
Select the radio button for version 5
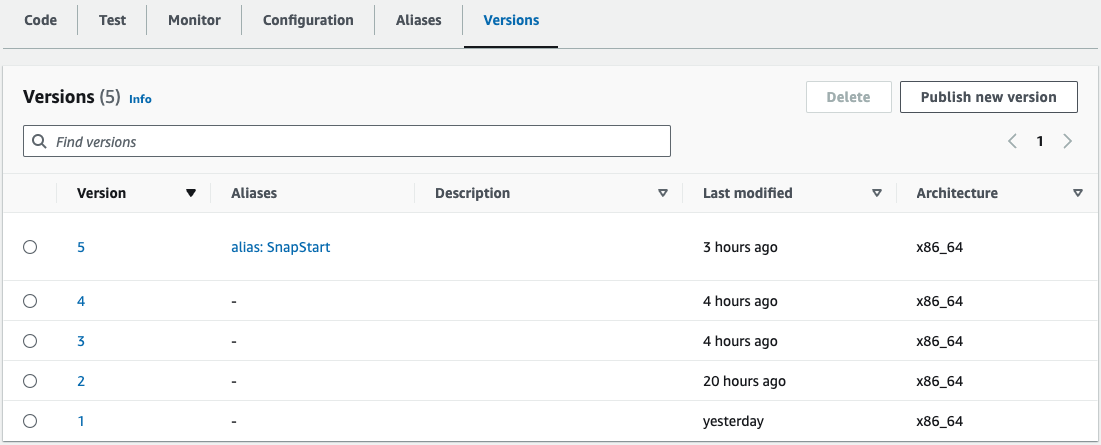(30, 247)
